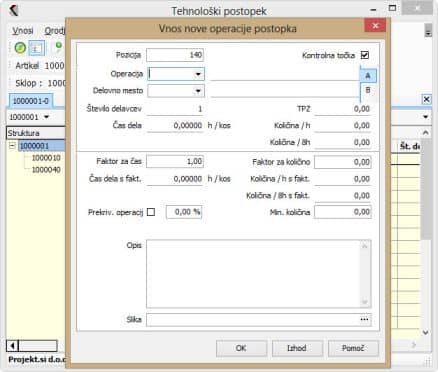Click inside the Opis text area

(253, 274)
